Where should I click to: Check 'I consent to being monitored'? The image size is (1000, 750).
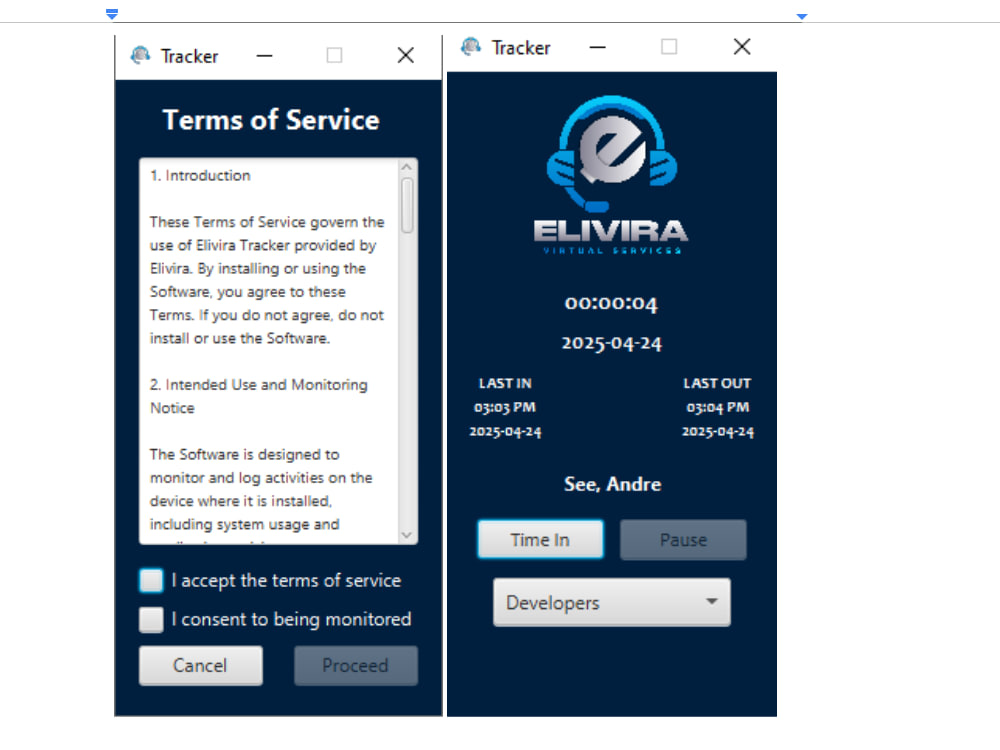pyautogui.click(x=151, y=619)
